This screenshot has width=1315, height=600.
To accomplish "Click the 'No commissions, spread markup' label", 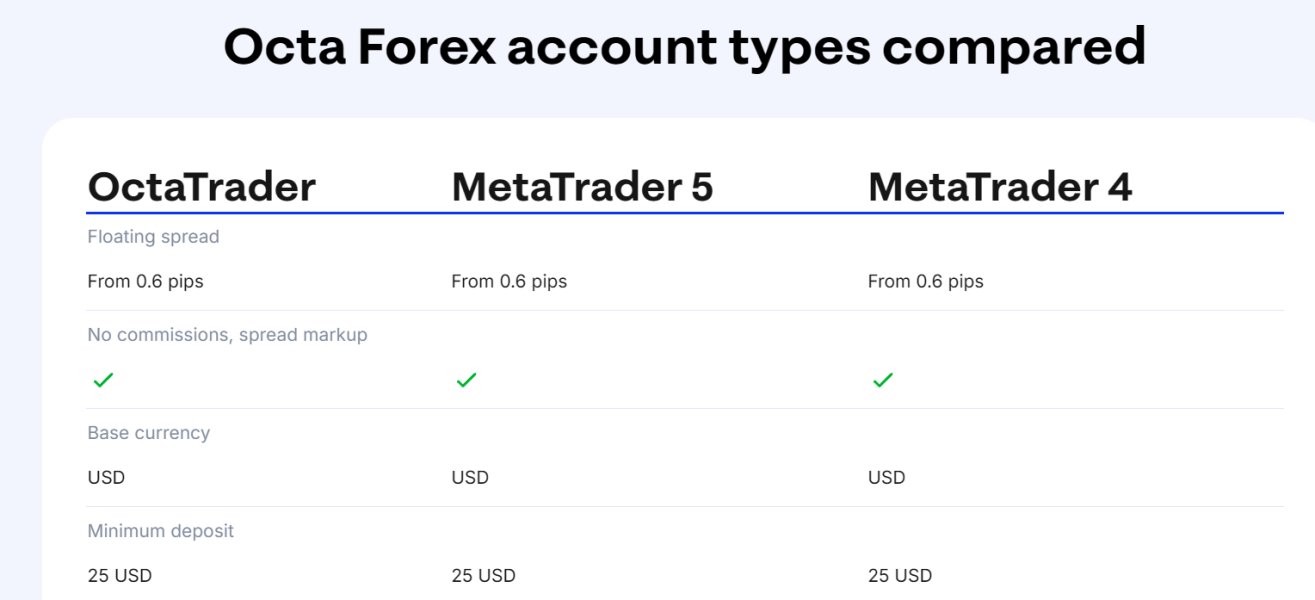I will (227, 335).
